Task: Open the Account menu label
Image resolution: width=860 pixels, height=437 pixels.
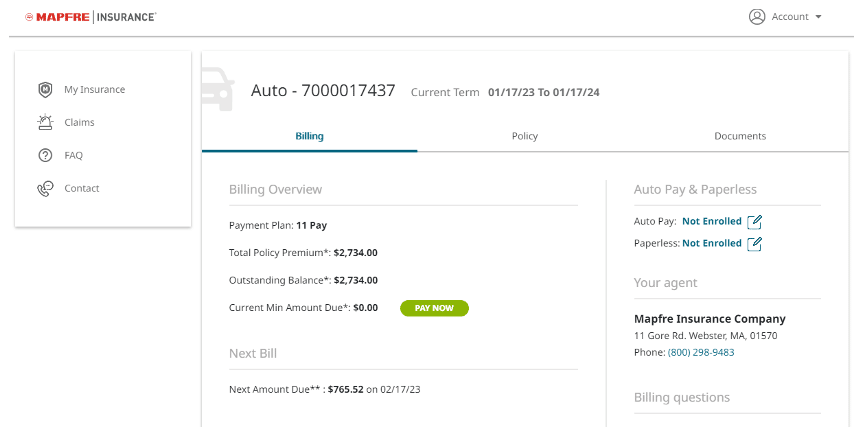Action: click(x=790, y=17)
